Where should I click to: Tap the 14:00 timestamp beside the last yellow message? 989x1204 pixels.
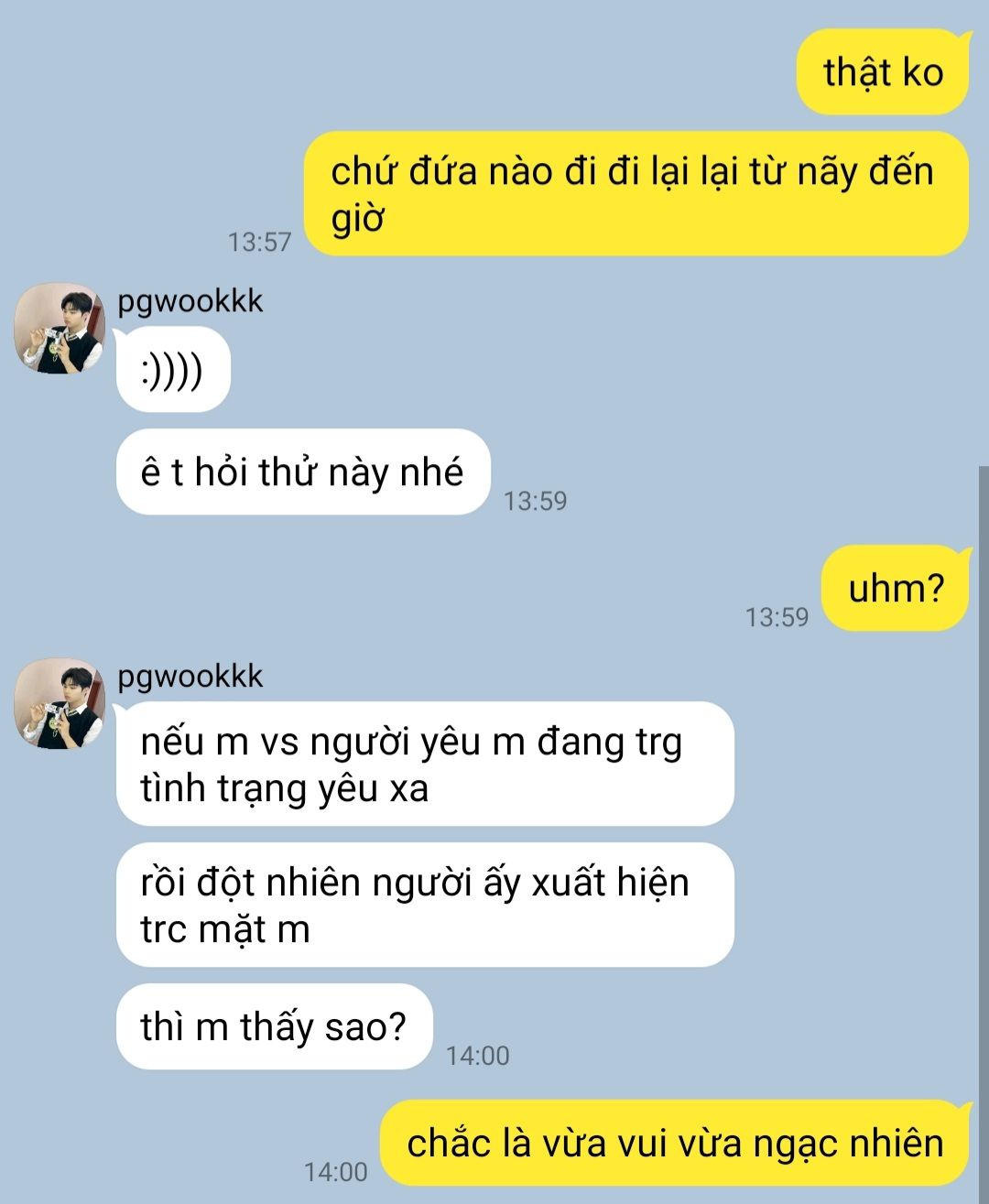(x=335, y=1172)
